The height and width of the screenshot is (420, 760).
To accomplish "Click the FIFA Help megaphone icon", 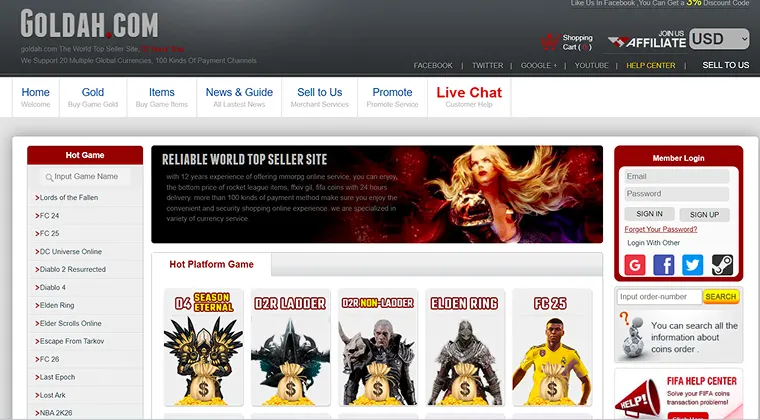I will 638,400.
